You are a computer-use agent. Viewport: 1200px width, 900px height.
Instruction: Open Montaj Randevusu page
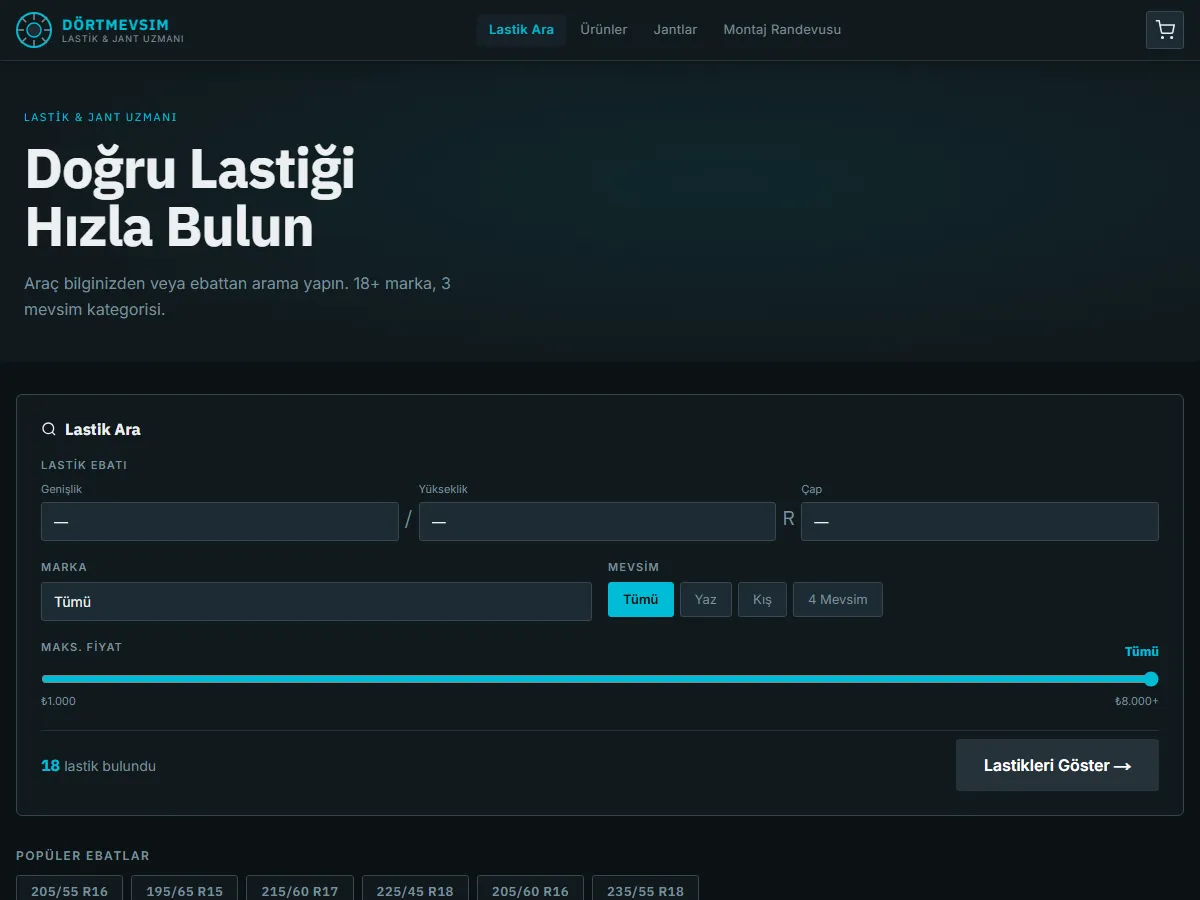coord(782,30)
